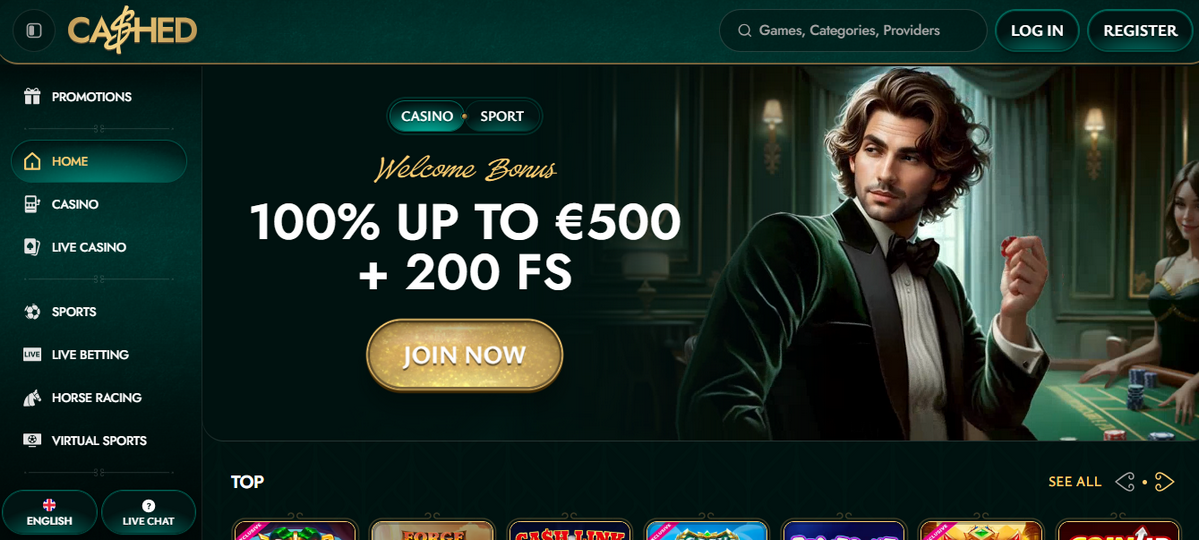This screenshot has height=540, width=1199.
Task: Open the Register button in header
Action: [x=1140, y=31]
